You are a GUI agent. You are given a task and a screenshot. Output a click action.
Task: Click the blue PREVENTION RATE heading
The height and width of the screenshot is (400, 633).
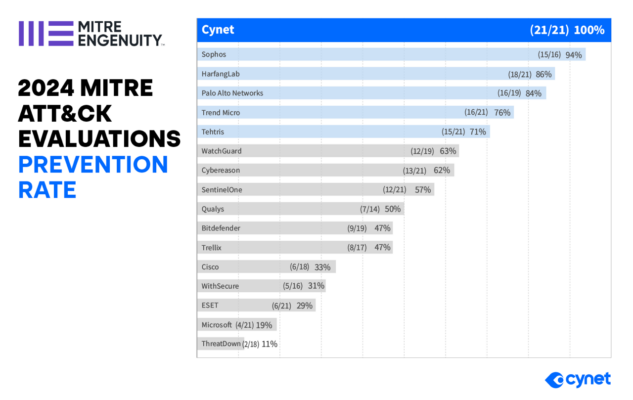93,177
